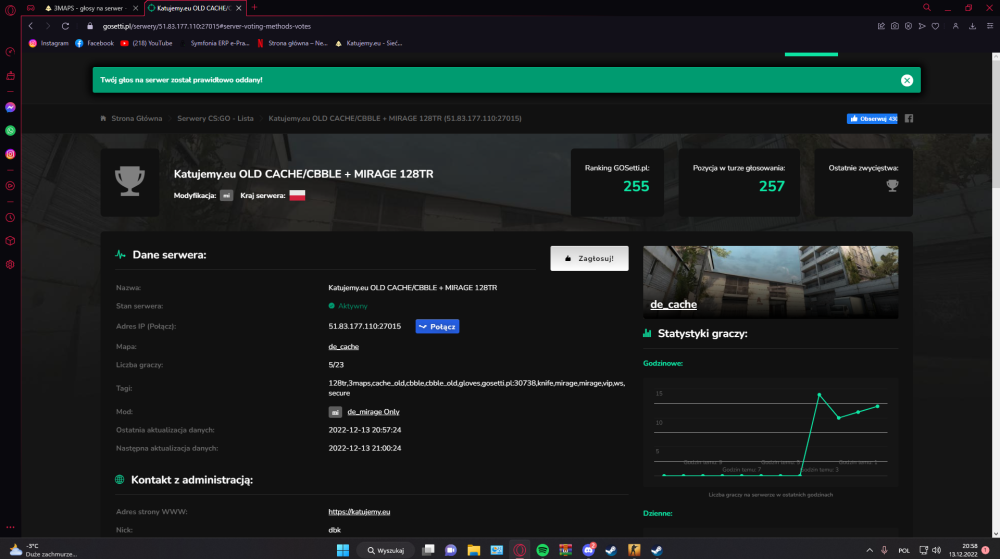This screenshot has height=559, width=1000.
Task: Open Serwery CS:GO - Lista breadcrumb
Action: (216, 119)
